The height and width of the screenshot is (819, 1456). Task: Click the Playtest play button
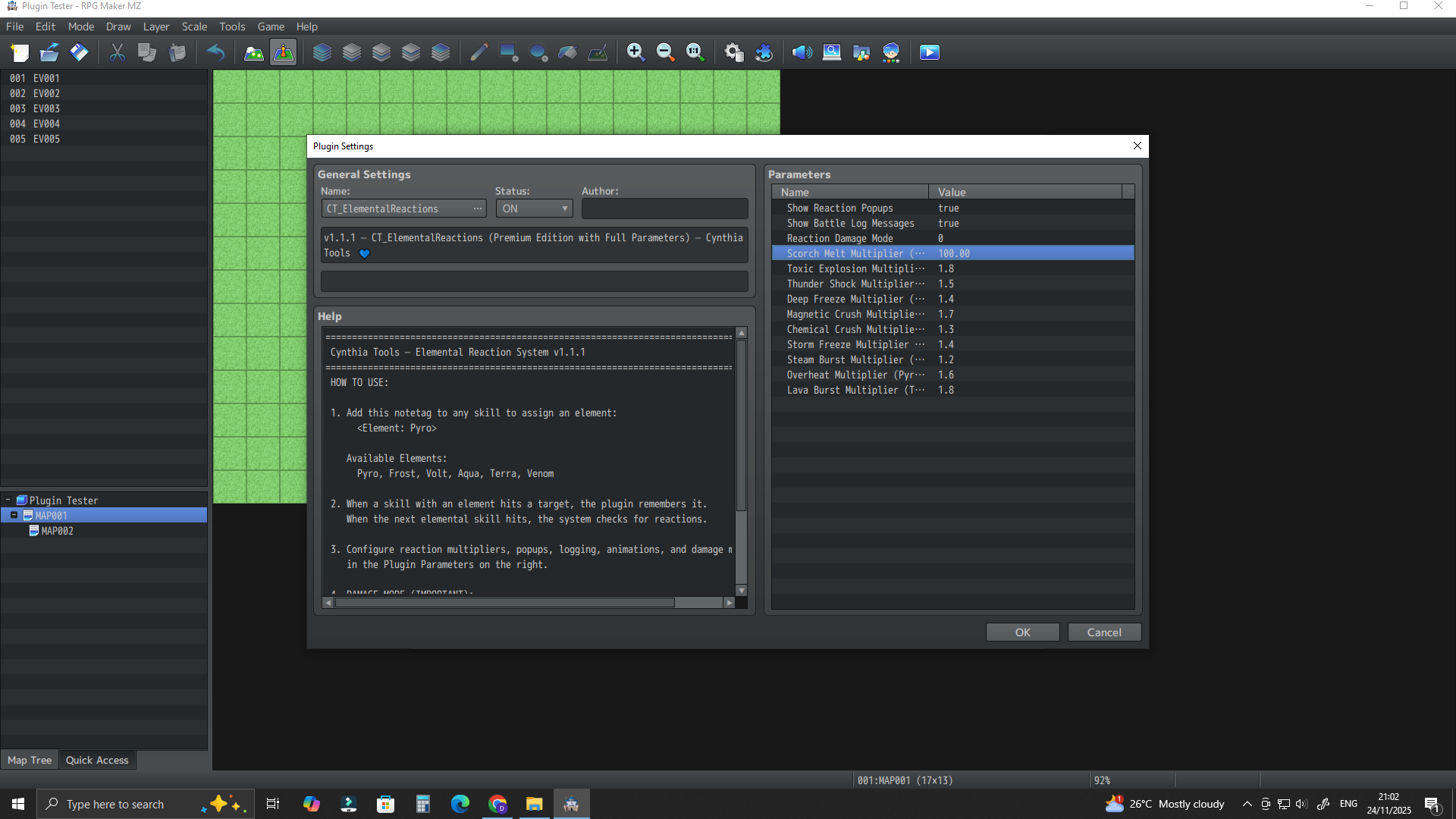coord(930,52)
